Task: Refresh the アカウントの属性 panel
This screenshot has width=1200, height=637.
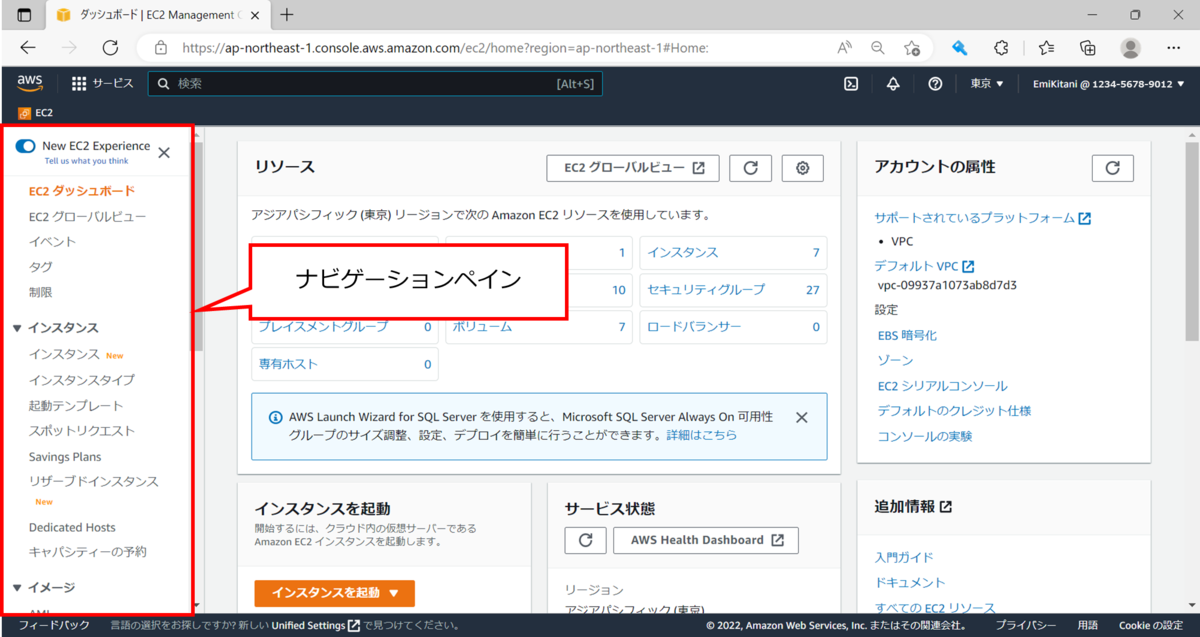Action: pyautogui.click(x=1112, y=168)
